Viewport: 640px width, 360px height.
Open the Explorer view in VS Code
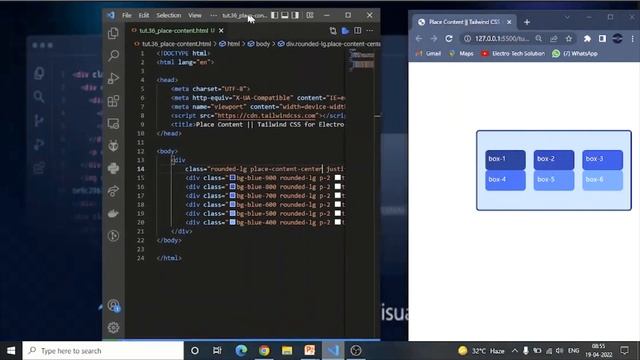pos(113,33)
